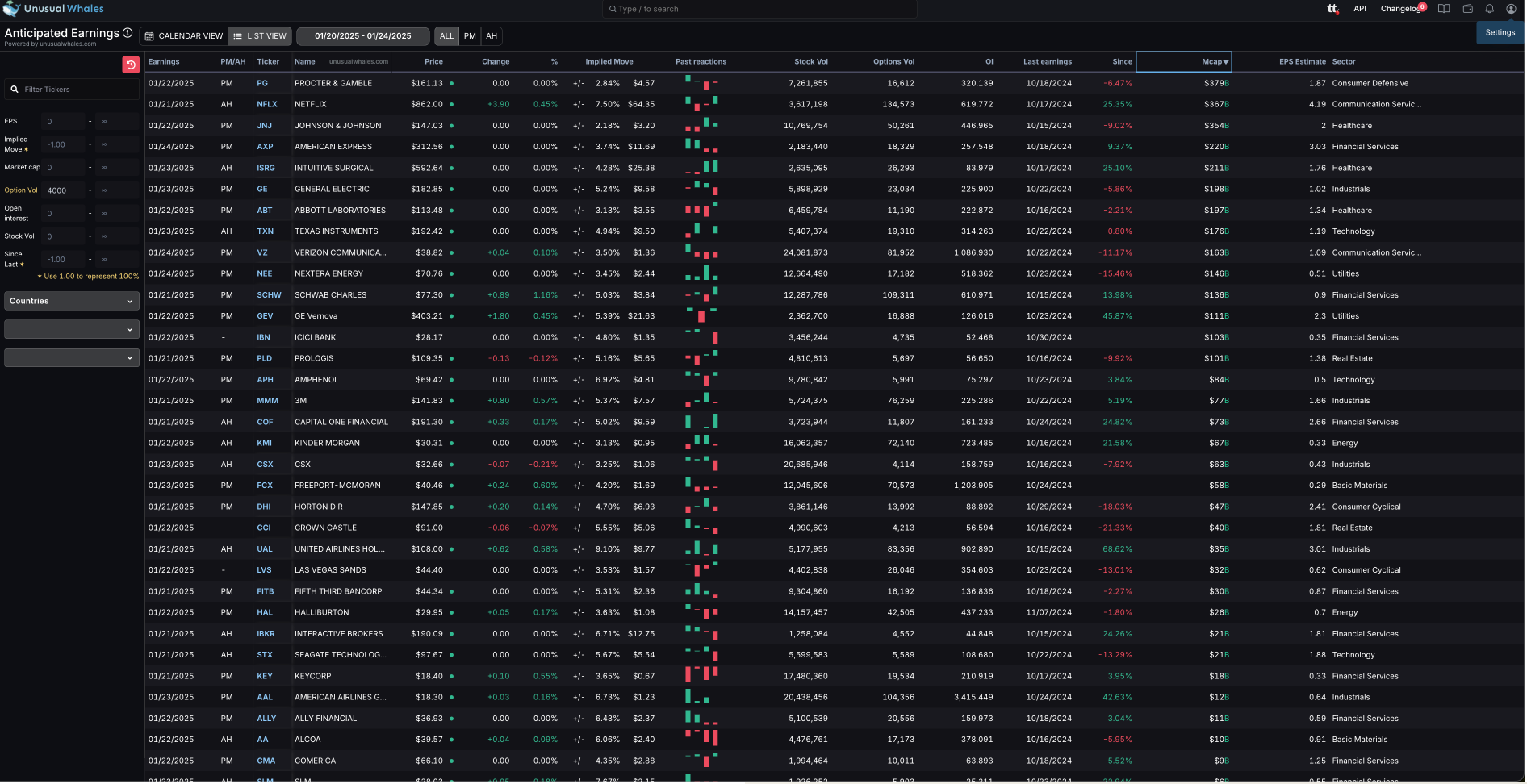Click the Stock Vol minimum field
Screen dimensions: 1527x784
point(64,236)
